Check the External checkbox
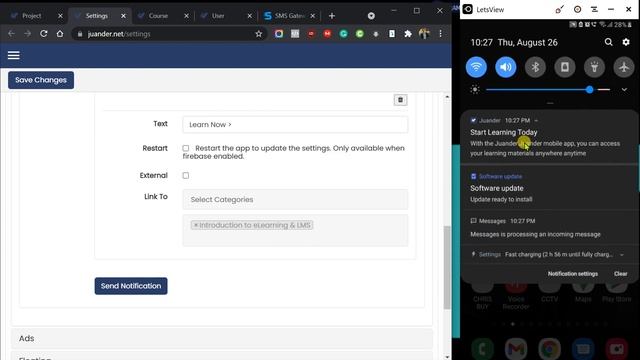640x360 pixels. (x=186, y=176)
